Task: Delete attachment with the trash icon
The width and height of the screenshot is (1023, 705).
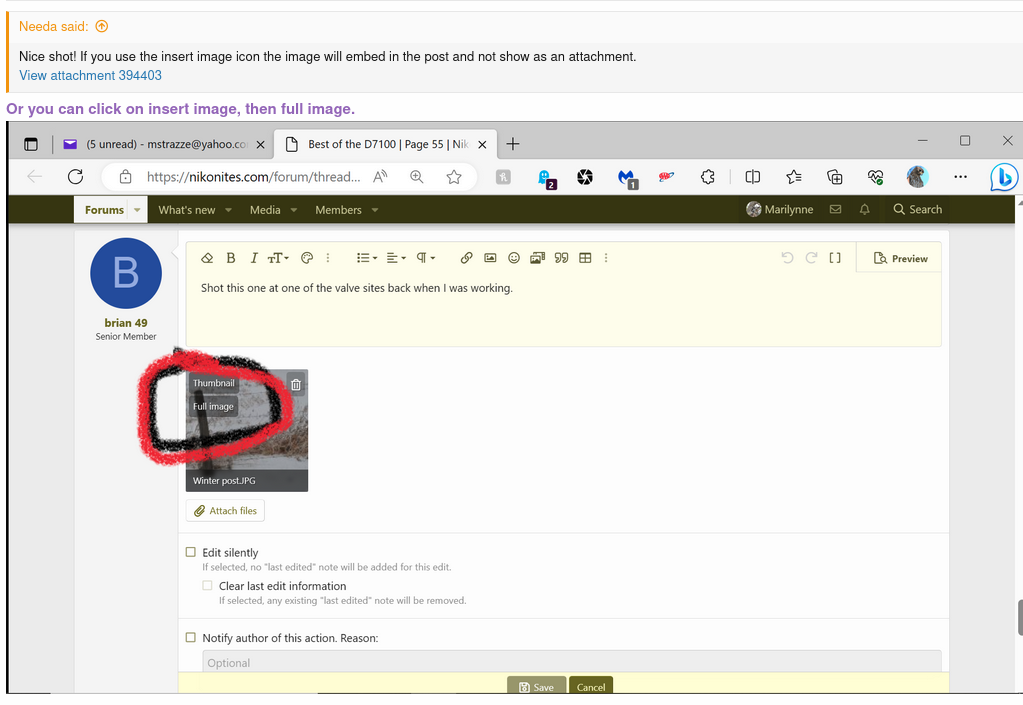Action: [x=295, y=384]
